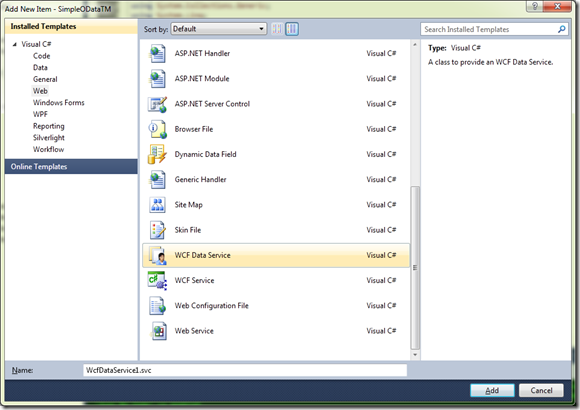Select the Web category
The height and width of the screenshot is (410, 580).
[x=40, y=91]
